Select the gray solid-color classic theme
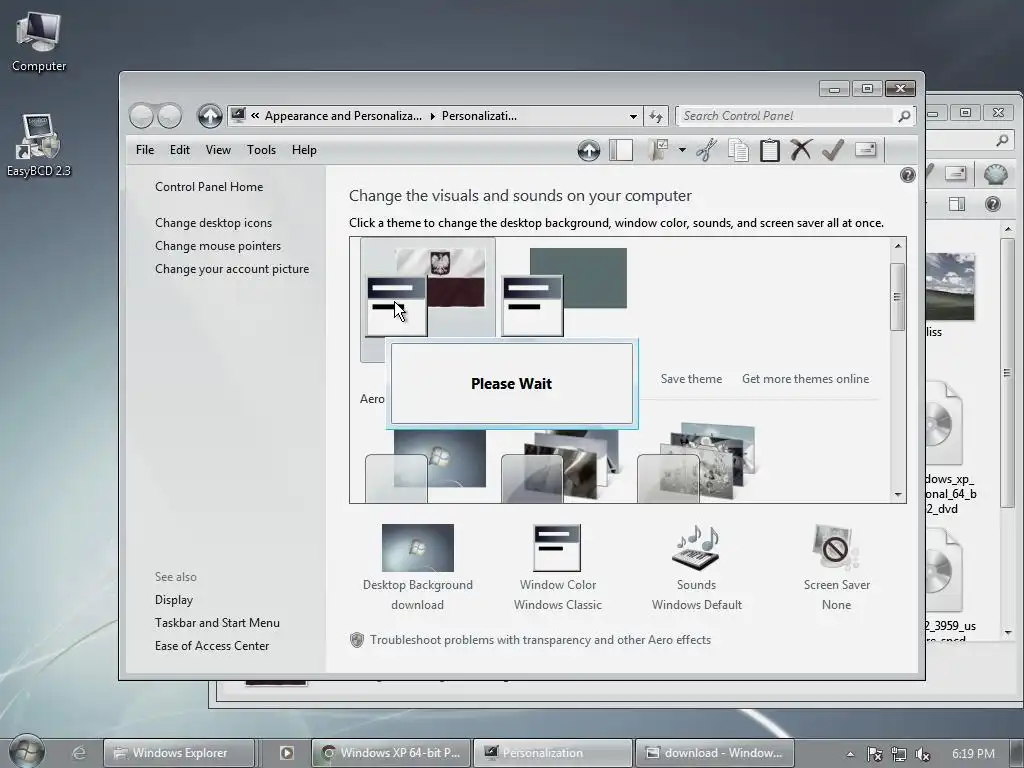 (564, 291)
